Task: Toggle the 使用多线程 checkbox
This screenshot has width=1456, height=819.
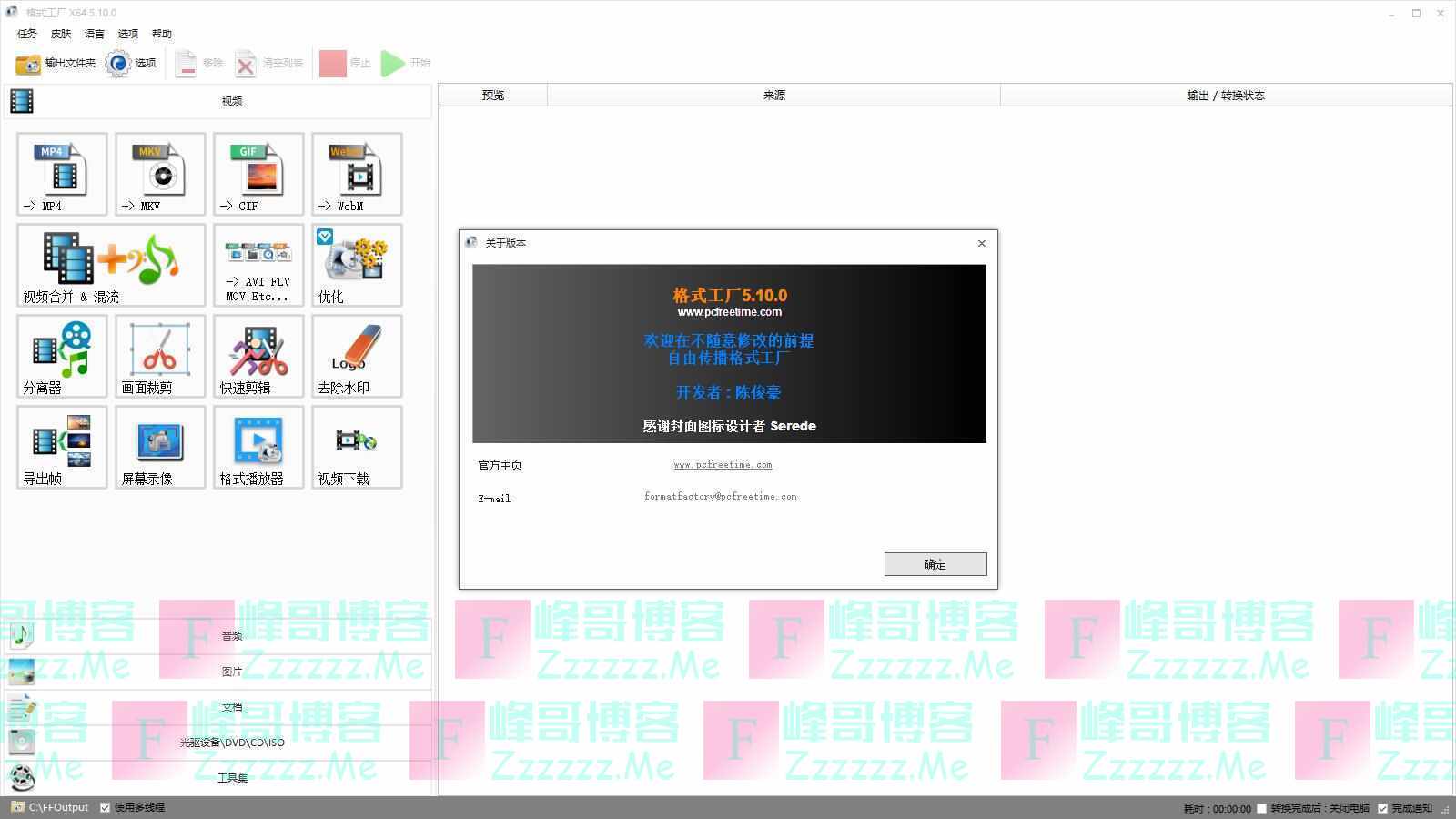Action: [106, 807]
